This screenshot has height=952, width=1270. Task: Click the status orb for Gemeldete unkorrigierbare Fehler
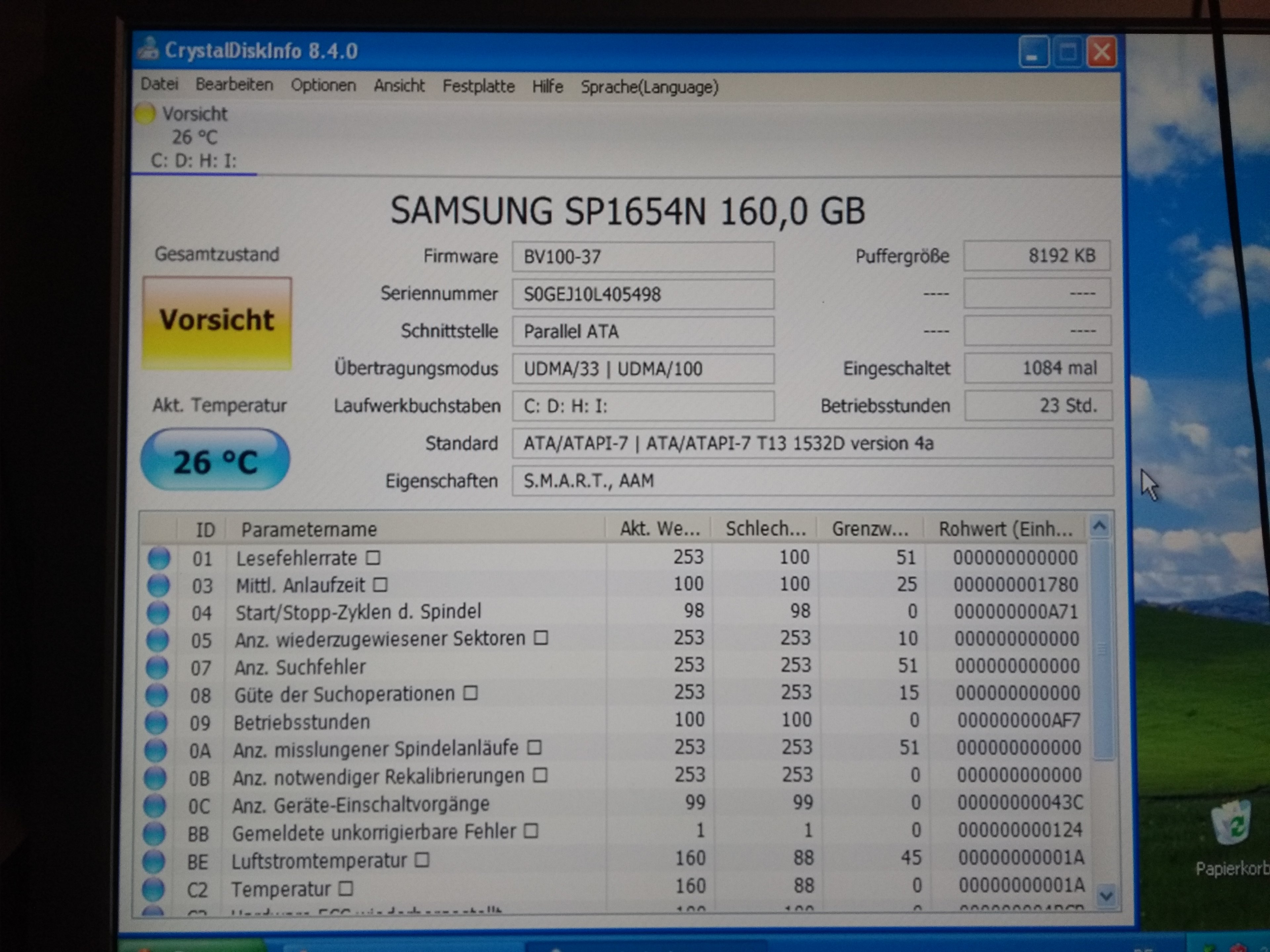(x=154, y=833)
